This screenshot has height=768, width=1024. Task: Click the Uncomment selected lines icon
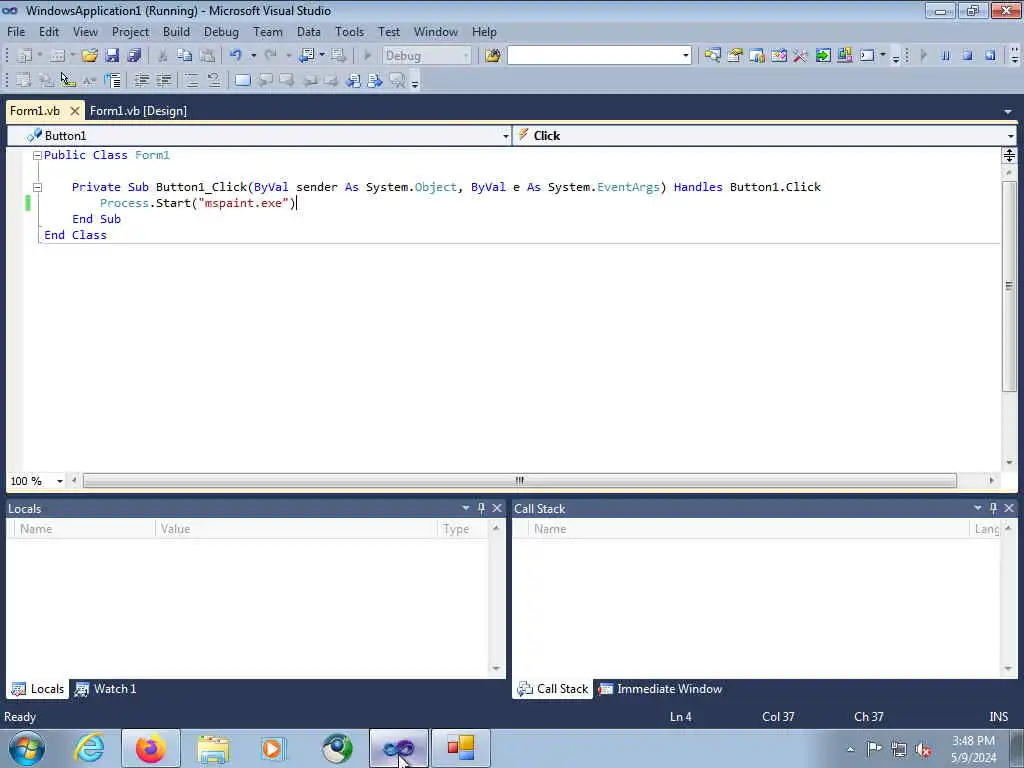(214, 80)
